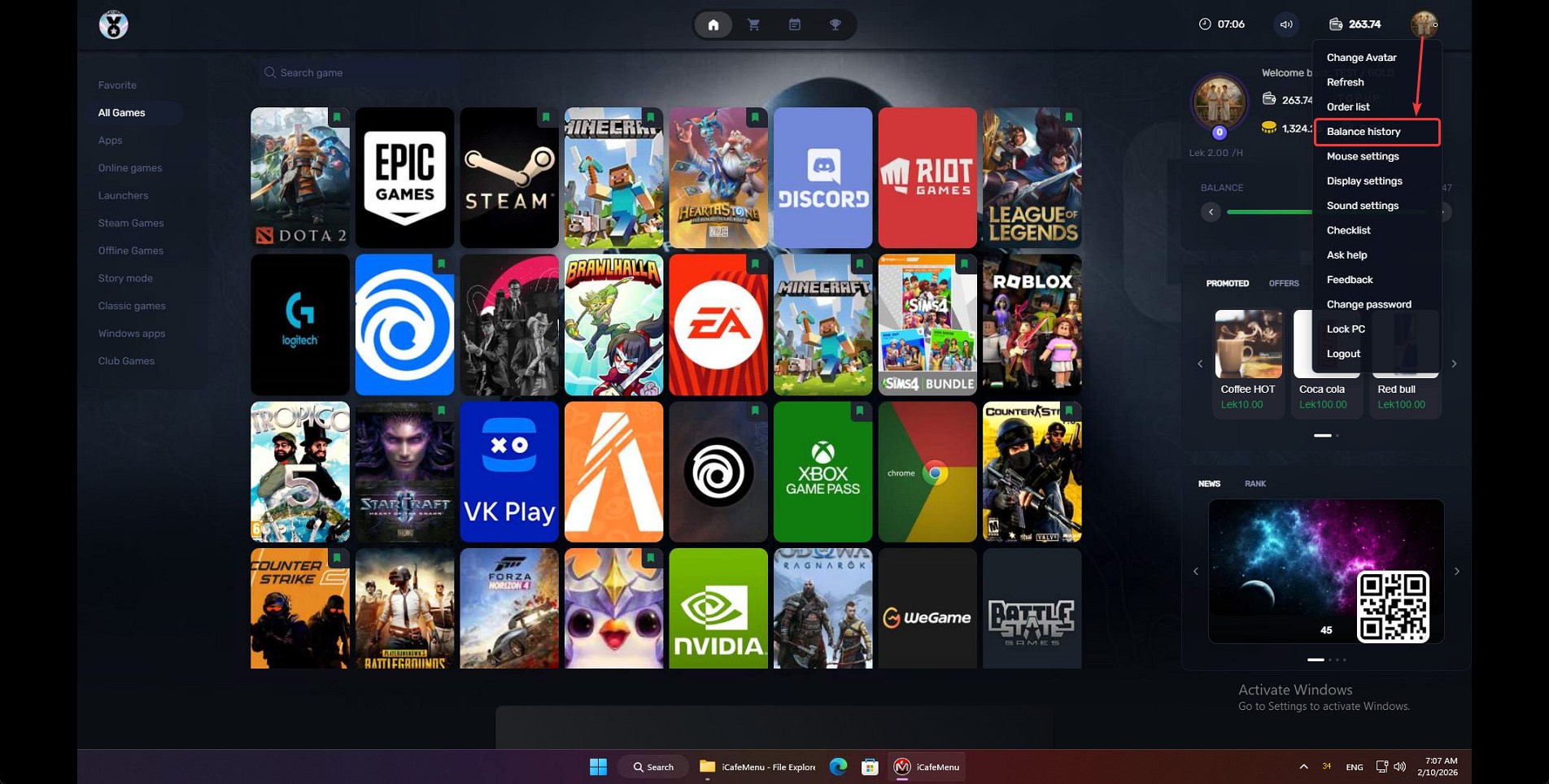
Task: Click the taskbar Search box
Action: click(653, 766)
